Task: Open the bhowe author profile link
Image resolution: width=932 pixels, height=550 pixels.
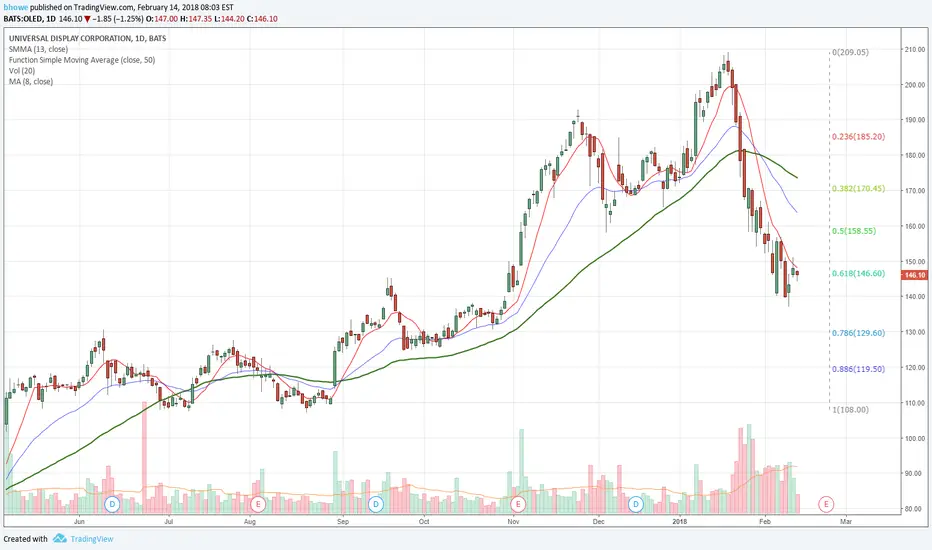Action: [14, 8]
